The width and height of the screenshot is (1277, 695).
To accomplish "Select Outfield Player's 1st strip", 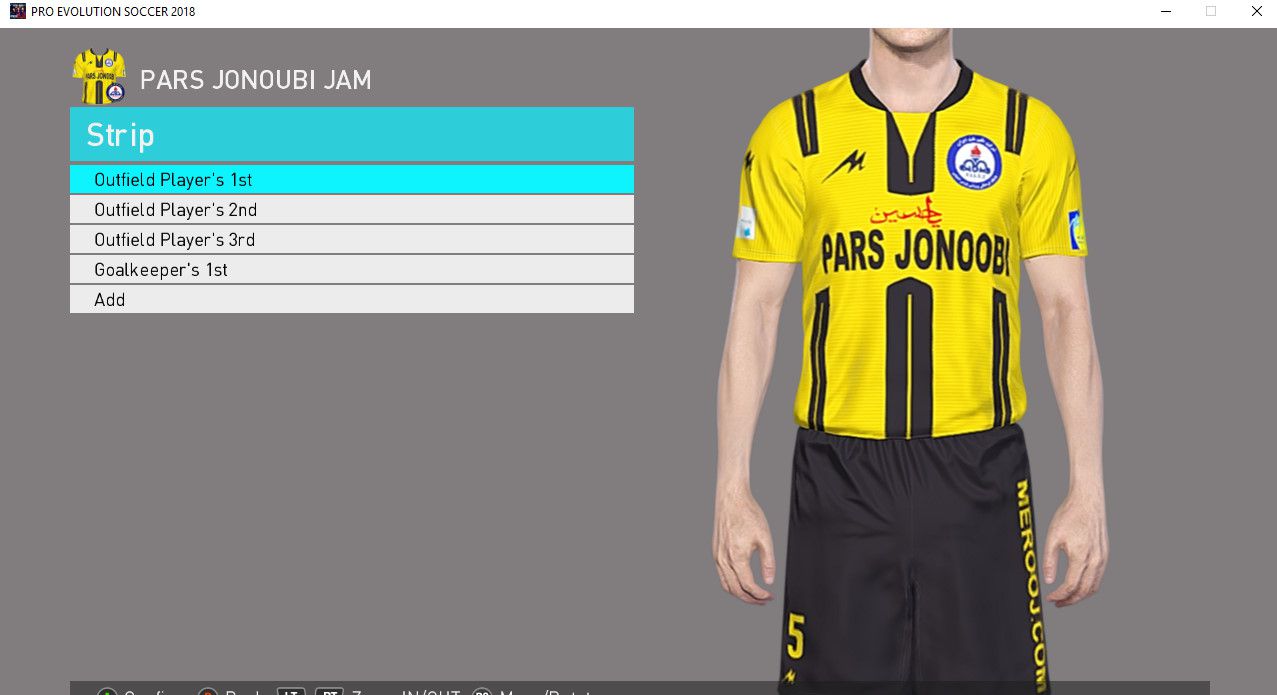I will click(351, 180).
